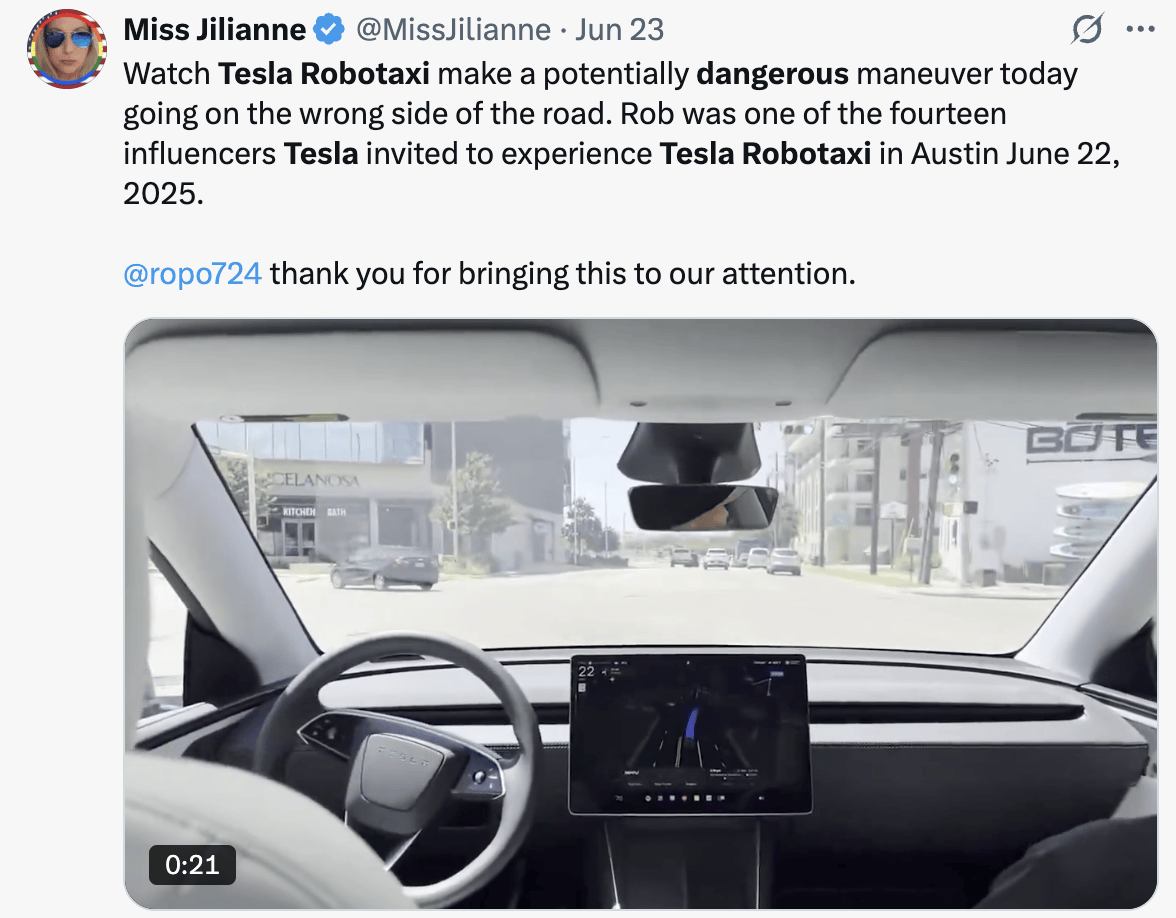Viewport: 1176px width, 918px height.
Task: Click the blue verified badge
Action: coord(328,30)
